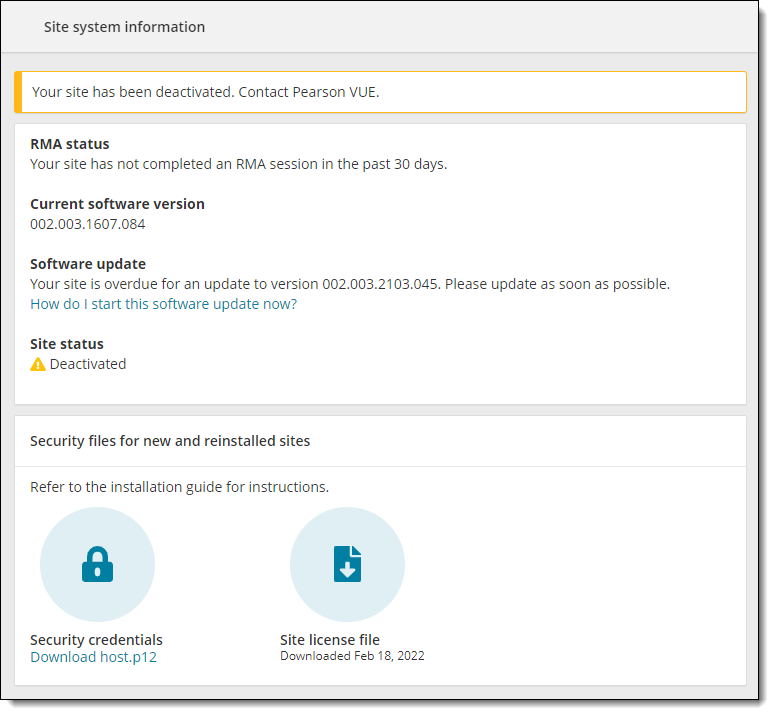The width and height of the screenshot is (774, 715).
Task: Click the 'Site system information' header
Action: point(124,27)
